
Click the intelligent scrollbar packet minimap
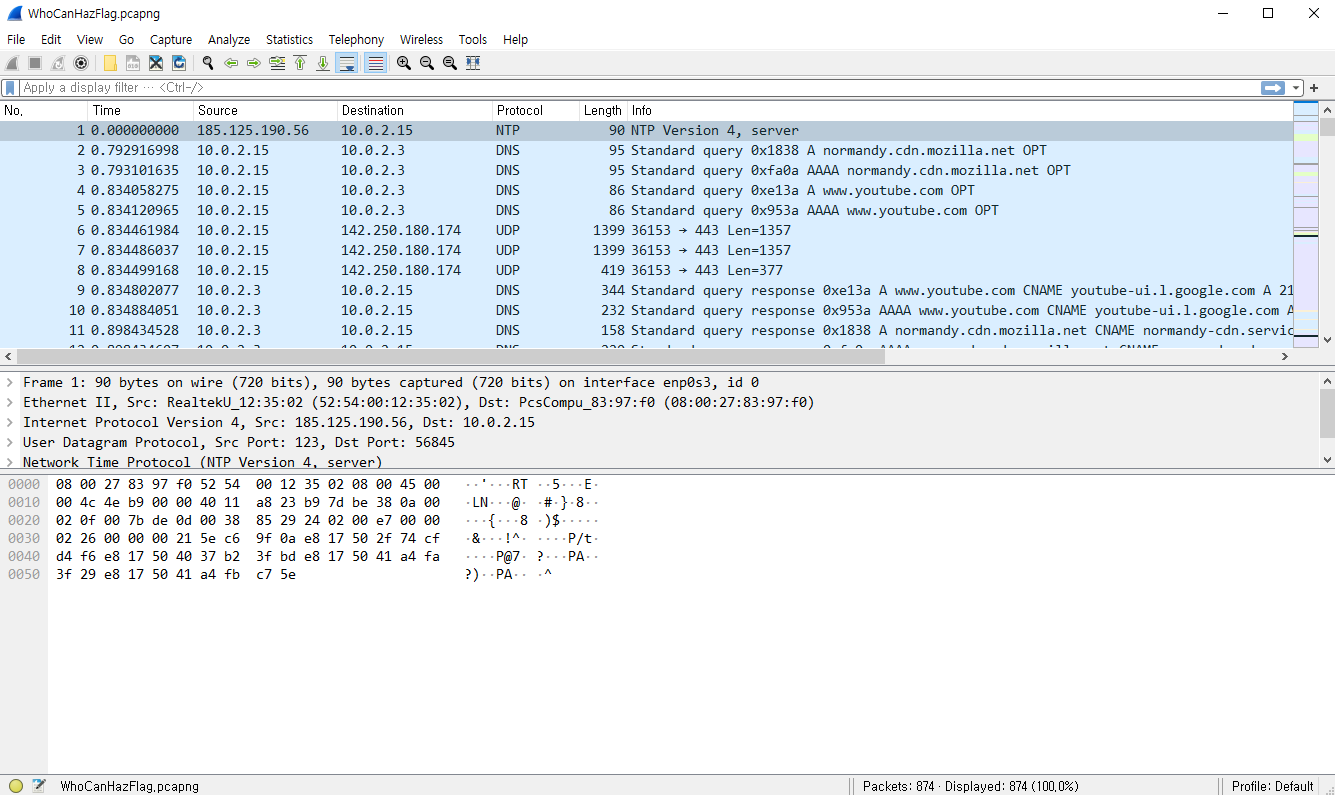pos(1306,224)
